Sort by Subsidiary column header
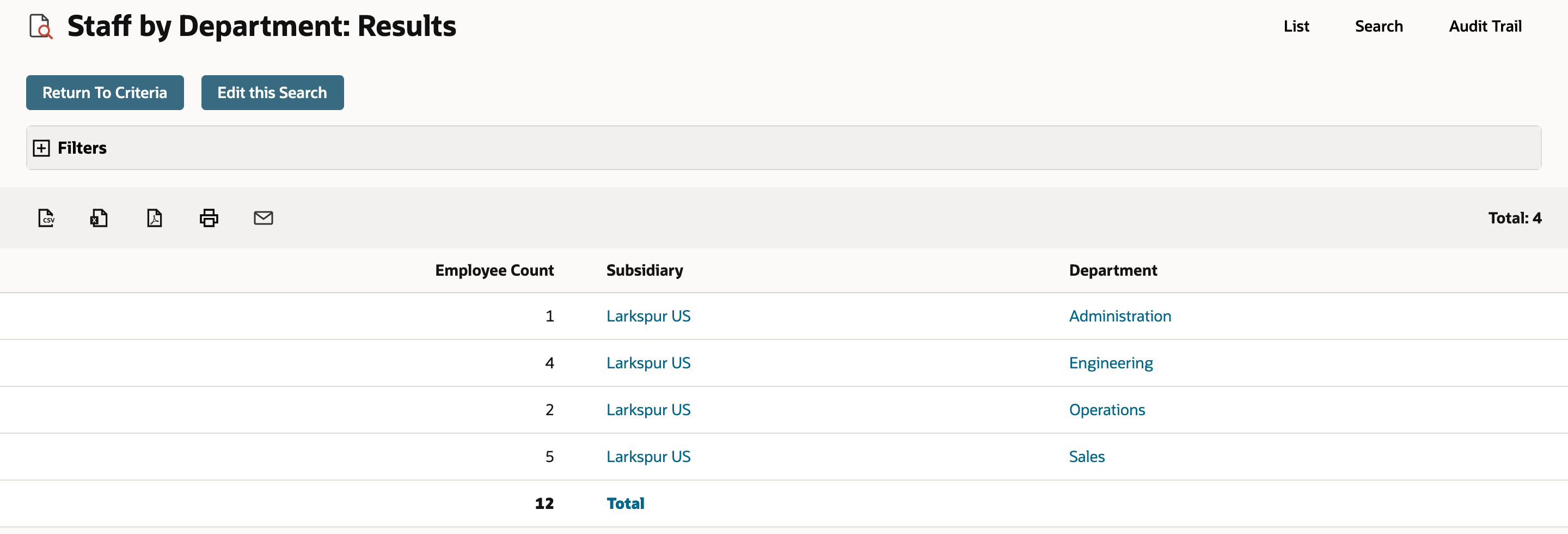Viewport: 1568px width, 534px height. (x=645, y=270)
